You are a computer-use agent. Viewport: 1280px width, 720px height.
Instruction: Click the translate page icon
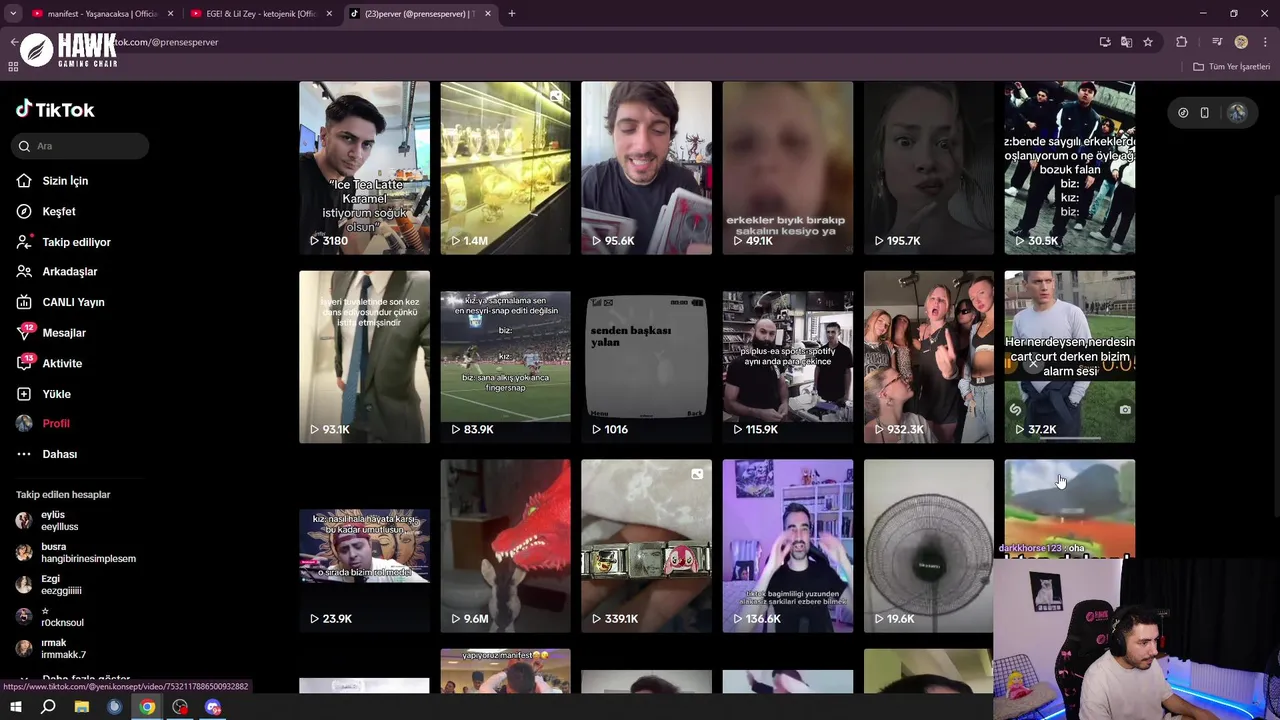pyautogui.click(x=1127, y=42)
